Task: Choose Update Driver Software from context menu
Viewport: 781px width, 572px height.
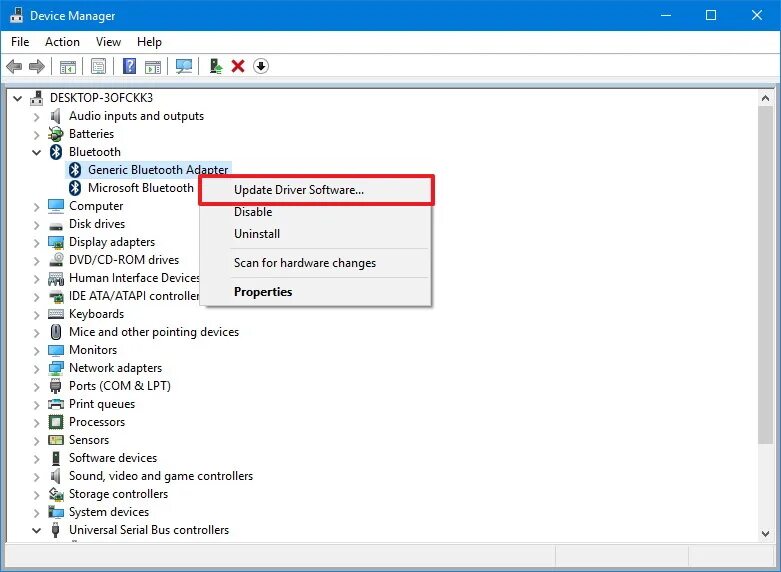Action: (x=317, y=190)
